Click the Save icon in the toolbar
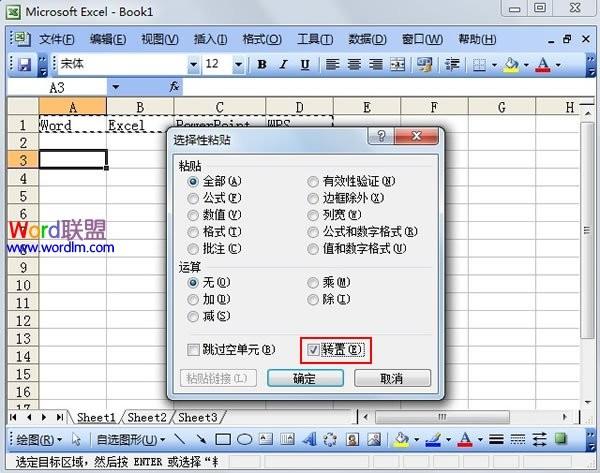This screenshot has width=600, height=473. click(23, 64)
